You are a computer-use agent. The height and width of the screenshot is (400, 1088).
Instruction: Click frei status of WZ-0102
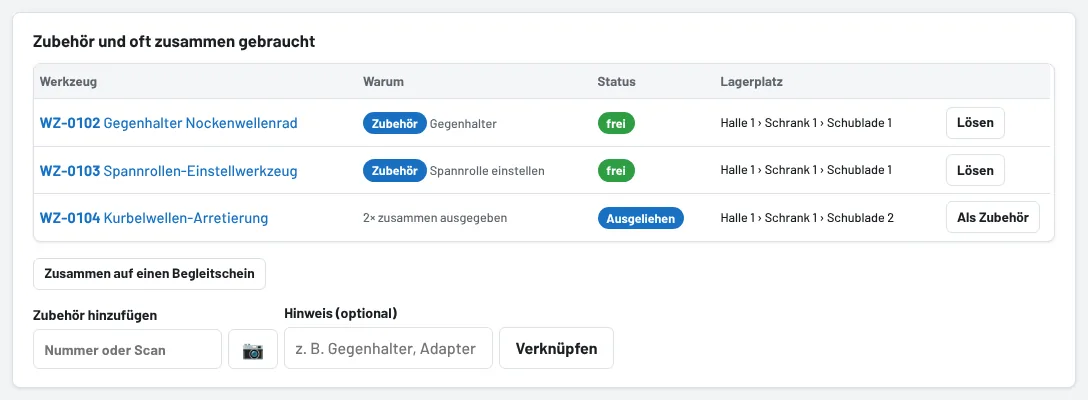click(x=616, y=123)
